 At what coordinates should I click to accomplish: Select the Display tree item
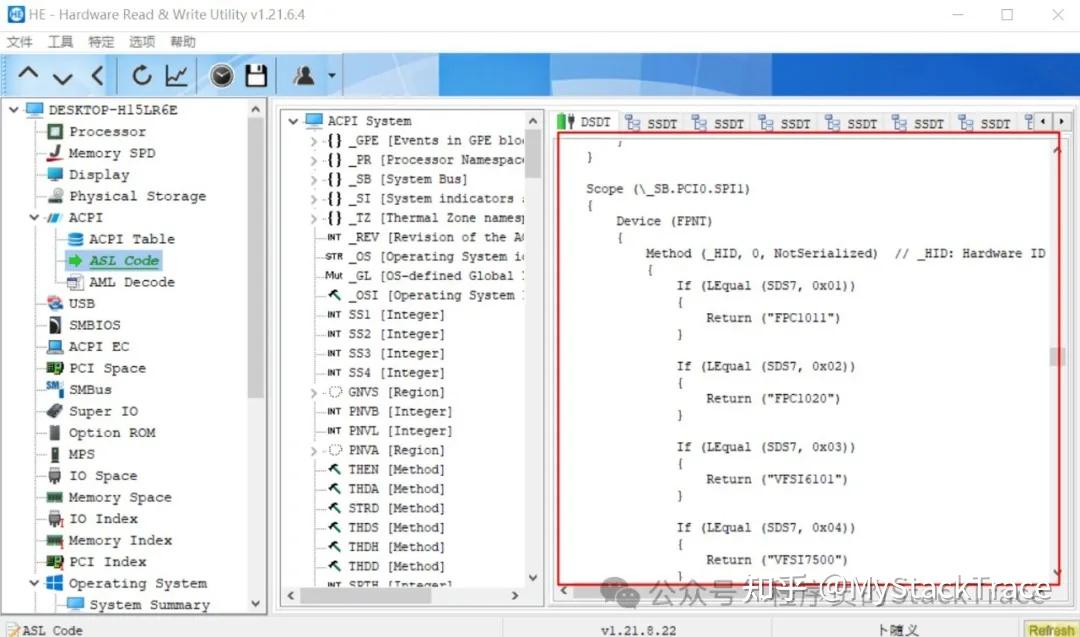click(x=98, y=174)
